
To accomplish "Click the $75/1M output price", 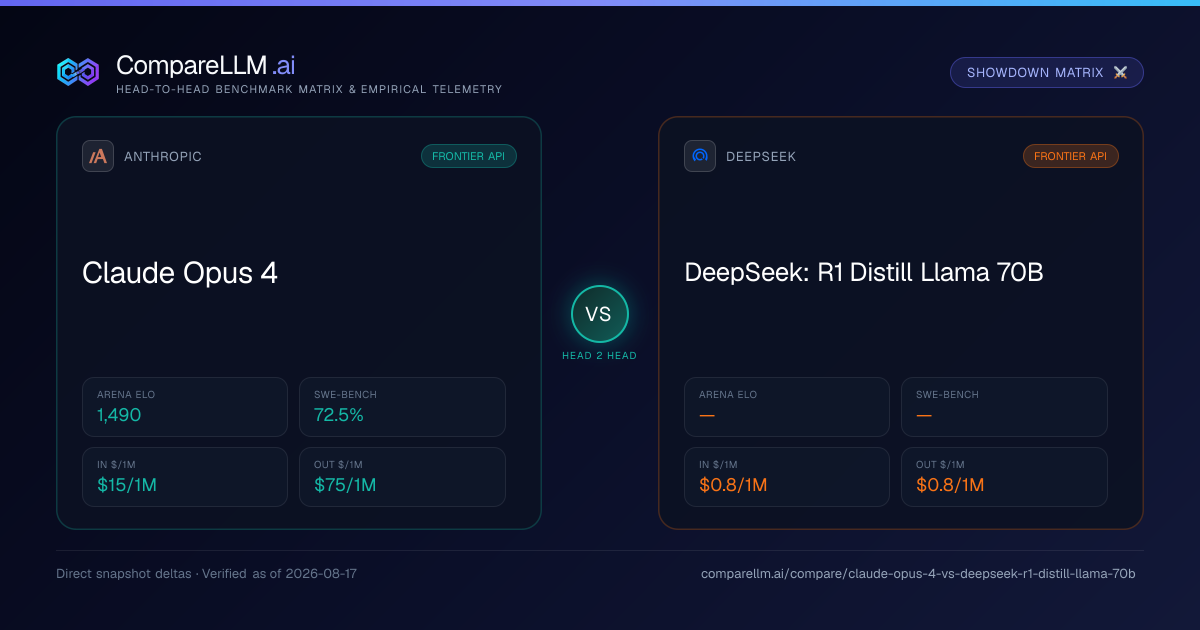I will [x=345, y=485].
